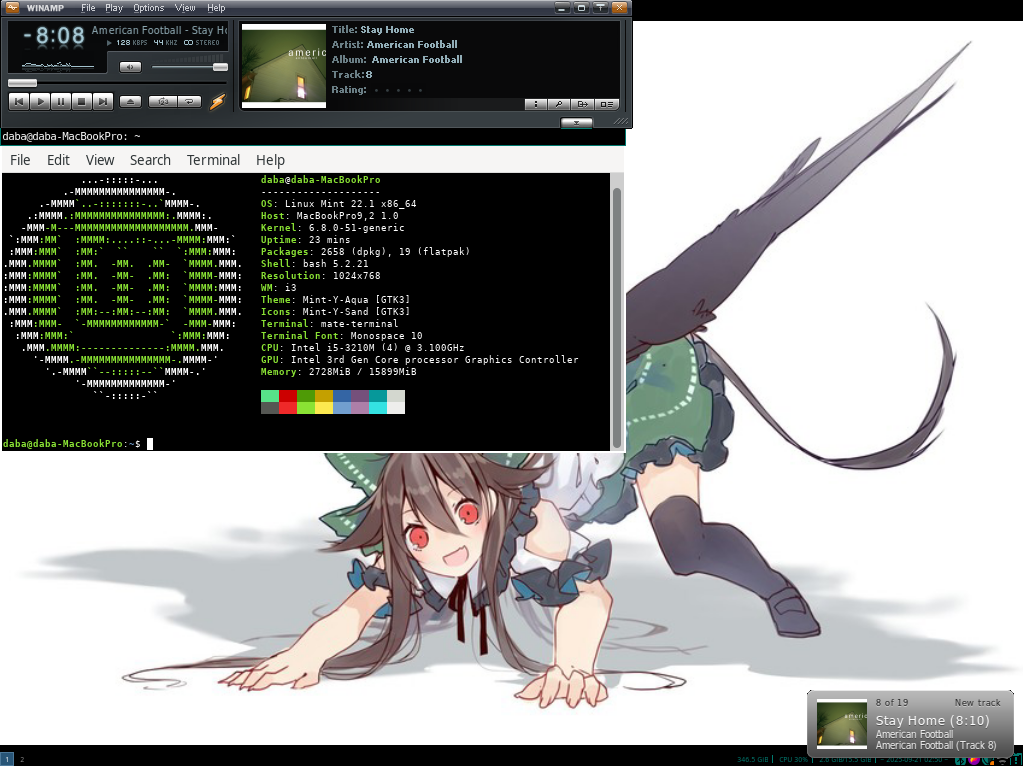Click the terminal vertical scrollbar
This screenshot has height=766, width=1023.
[x=617, y=316]
